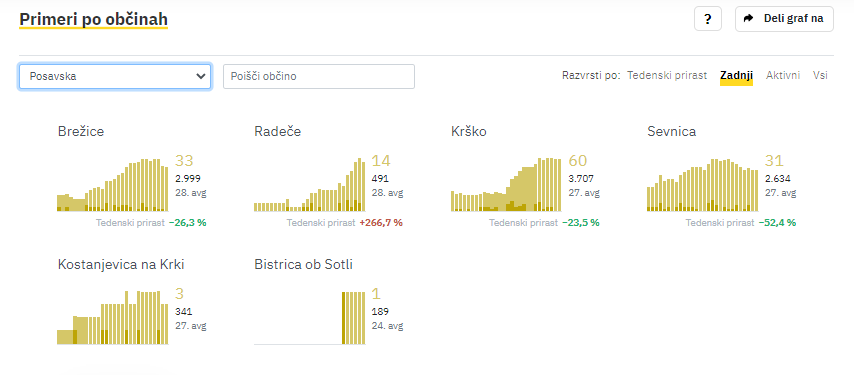Select the Zadnji sort option
The width and height of the screenshot is (854, 375).
(736, 75)
